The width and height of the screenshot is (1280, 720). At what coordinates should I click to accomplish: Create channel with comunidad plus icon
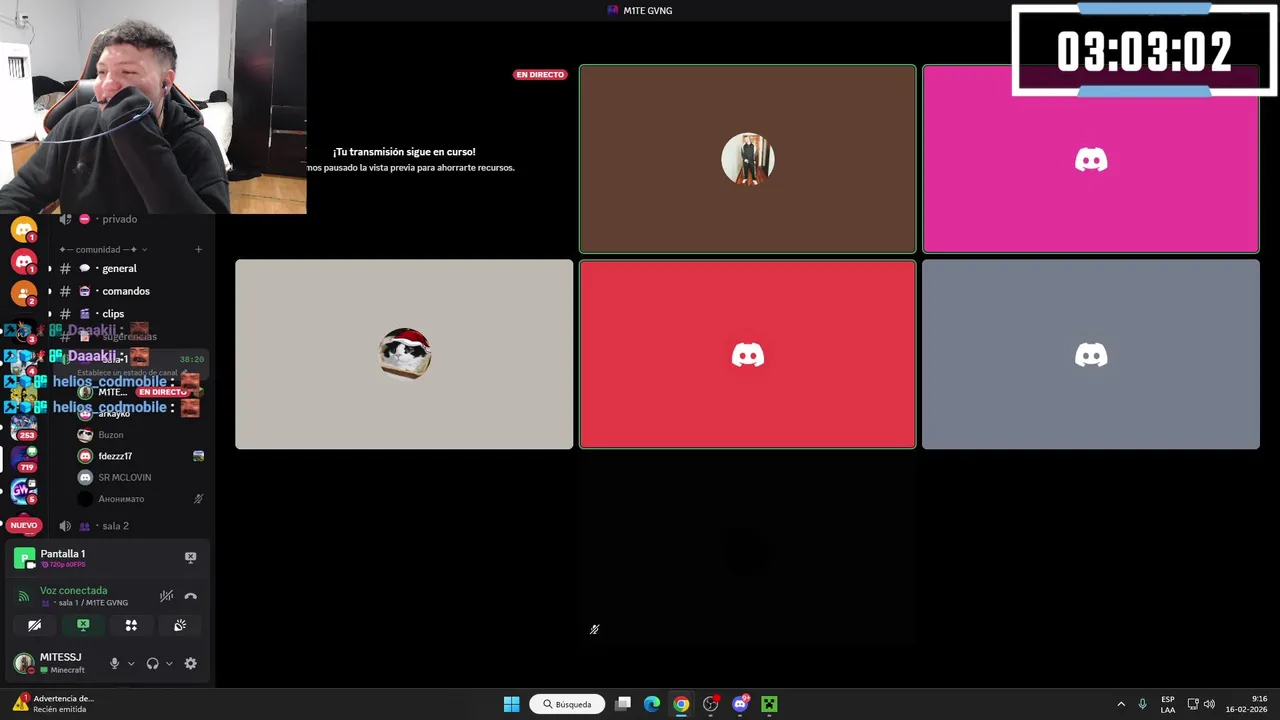coord(198,249)
